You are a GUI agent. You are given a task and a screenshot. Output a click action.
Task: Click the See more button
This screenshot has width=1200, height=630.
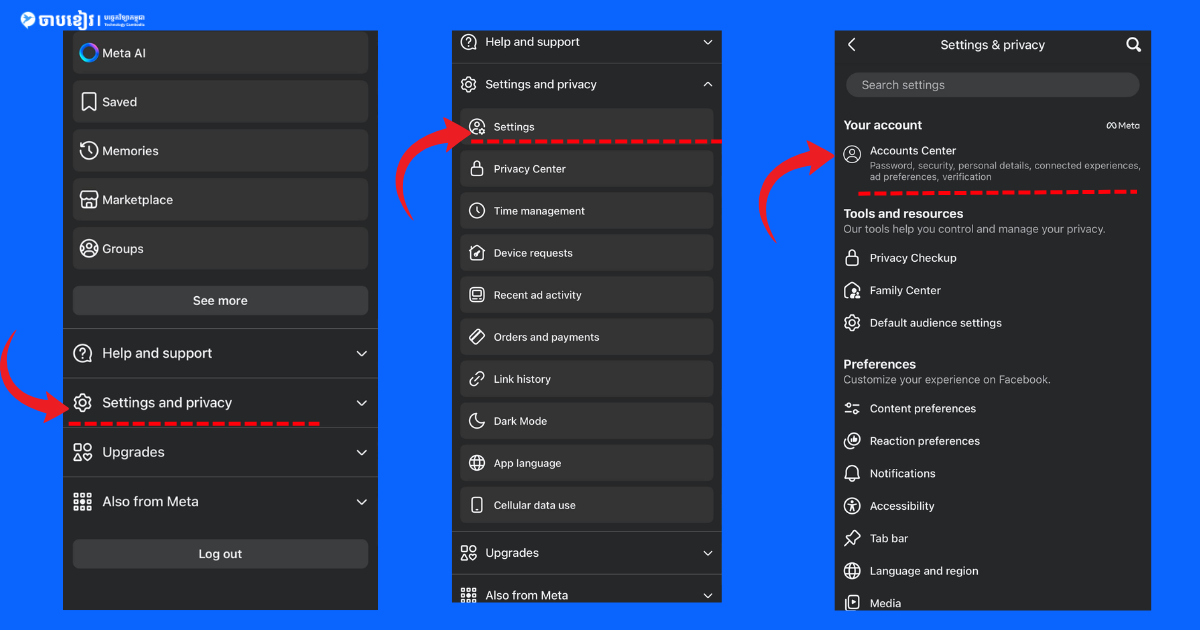tap(220, 300)
